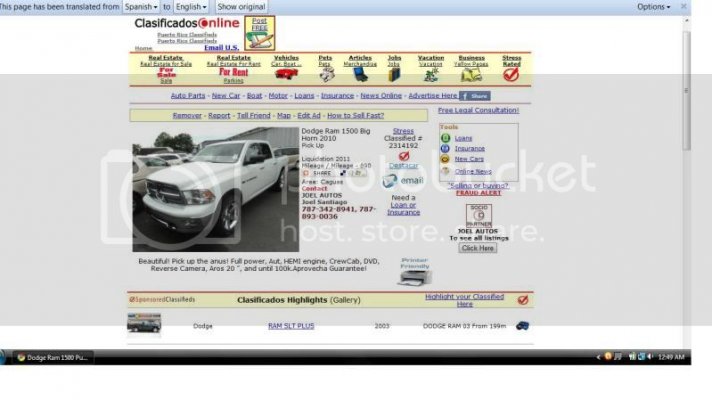Click the Stress Rated checkmark icon
712x400 pixels.
pyautogui.click(x=511, y=75)
